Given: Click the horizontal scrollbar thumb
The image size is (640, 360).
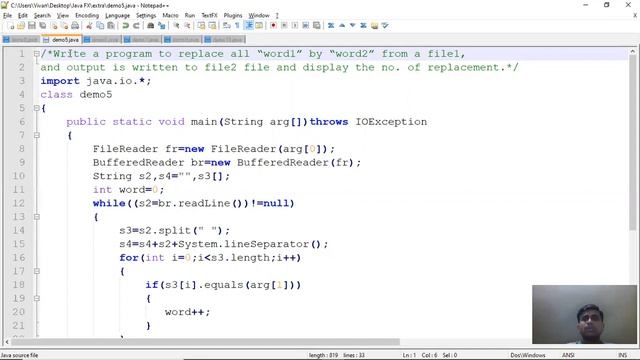Looking at the screenshot, I should click(206, 342).
